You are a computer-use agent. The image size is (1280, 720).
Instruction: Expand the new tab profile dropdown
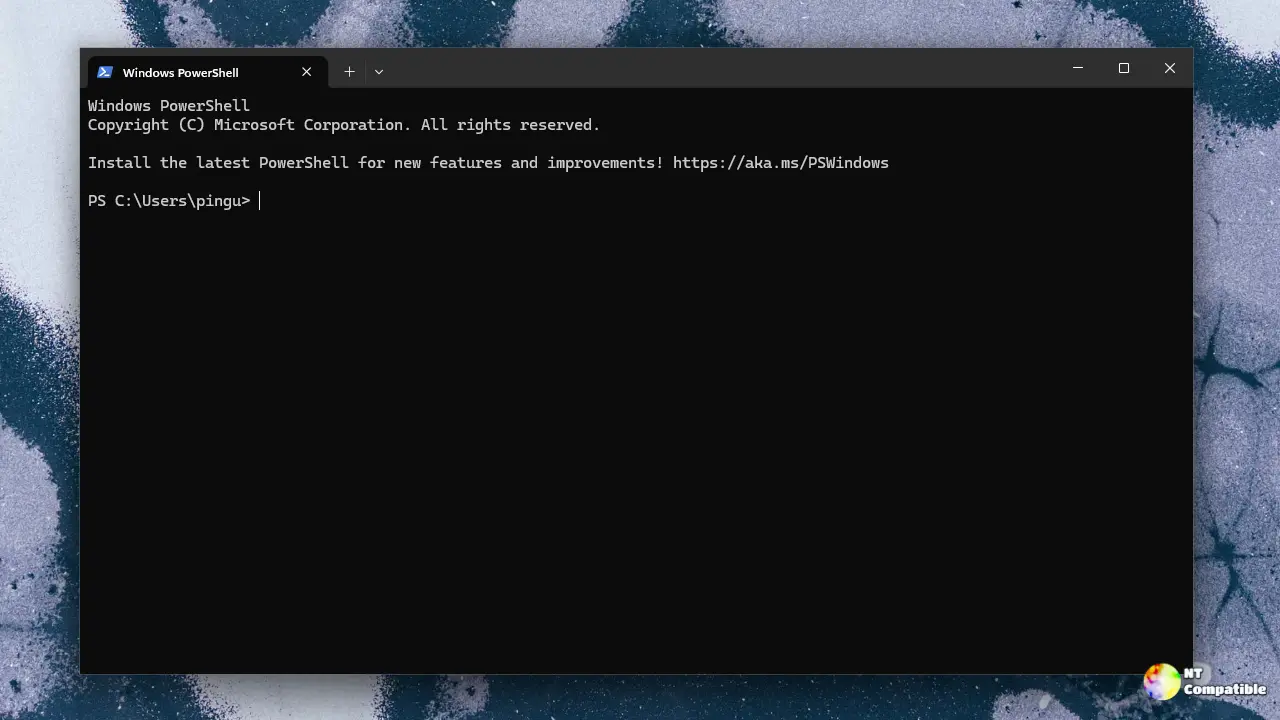tap(379, 72)
